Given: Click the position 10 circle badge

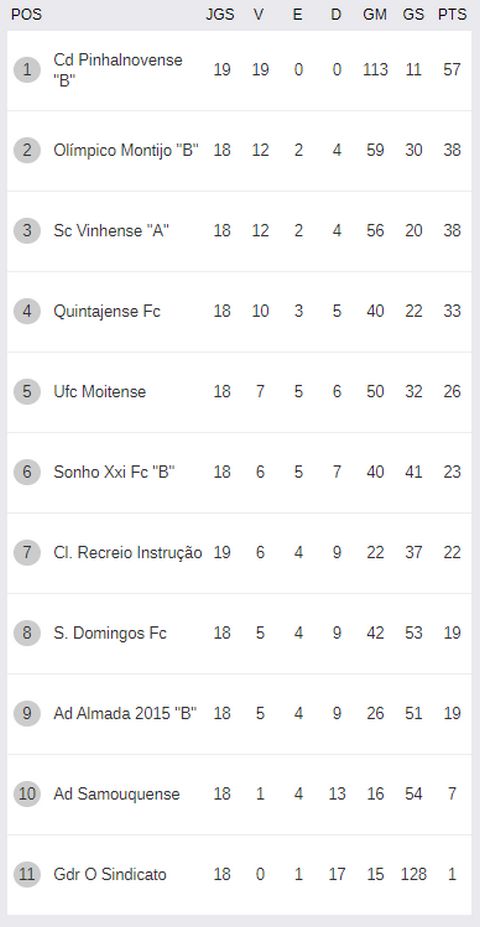Looking at the screenshot, I should [27, 793].
